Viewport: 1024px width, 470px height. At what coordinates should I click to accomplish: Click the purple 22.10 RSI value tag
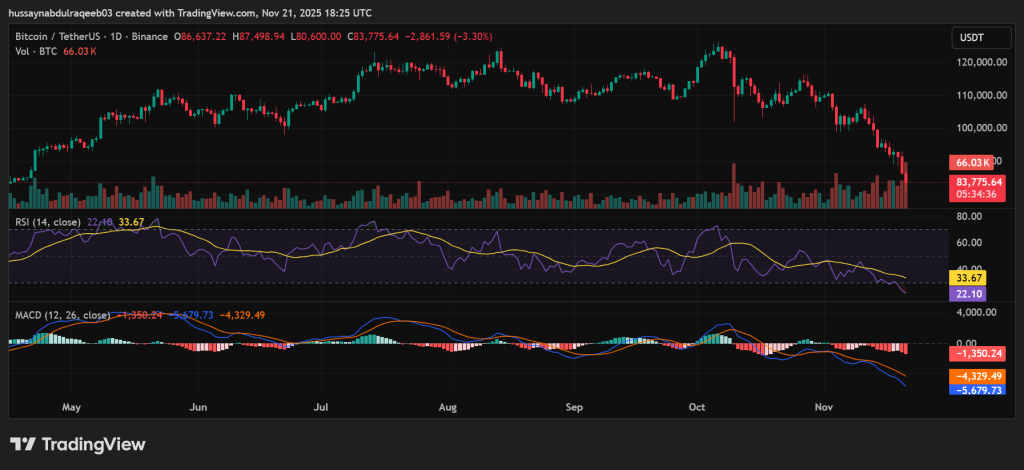(971, 294)
